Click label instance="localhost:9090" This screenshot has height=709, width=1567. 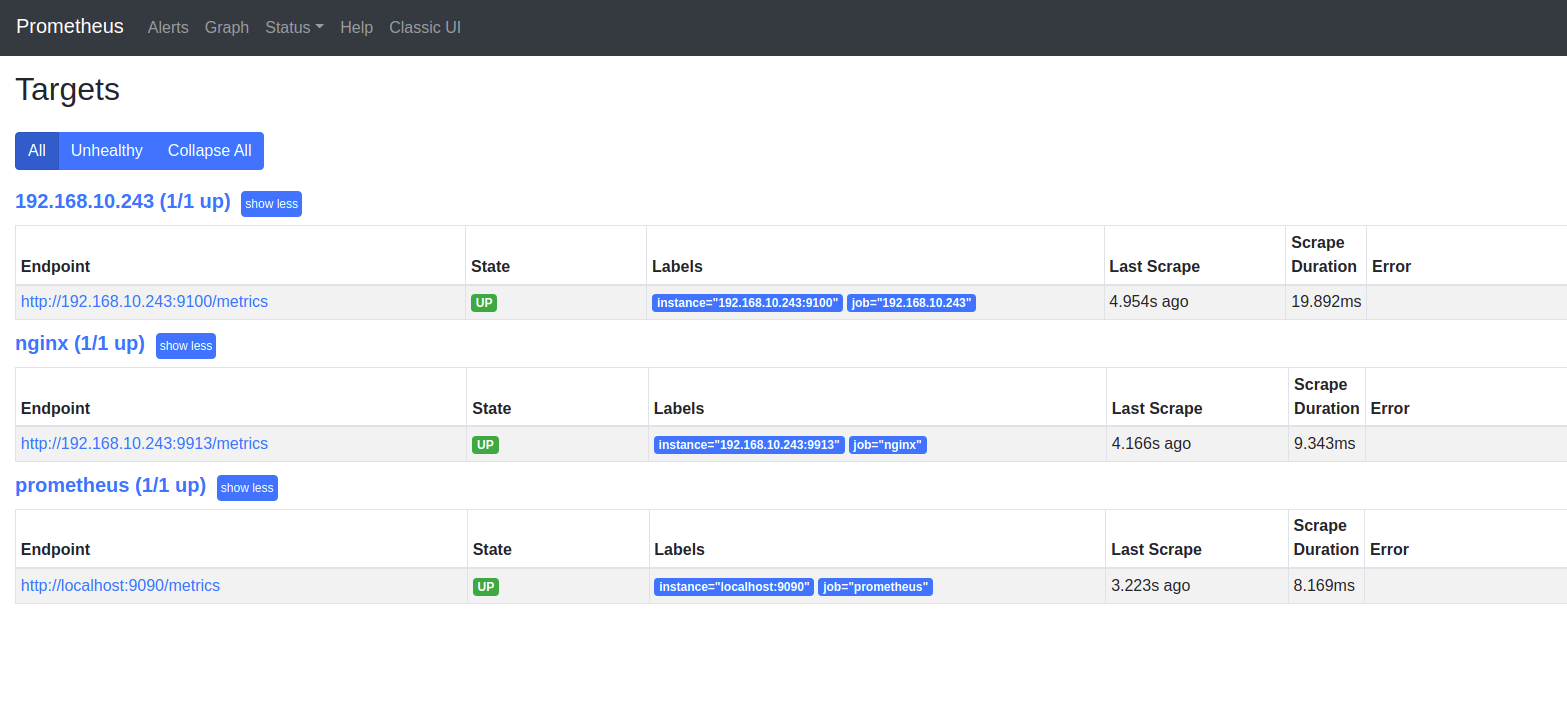click(x=734, y=587)
